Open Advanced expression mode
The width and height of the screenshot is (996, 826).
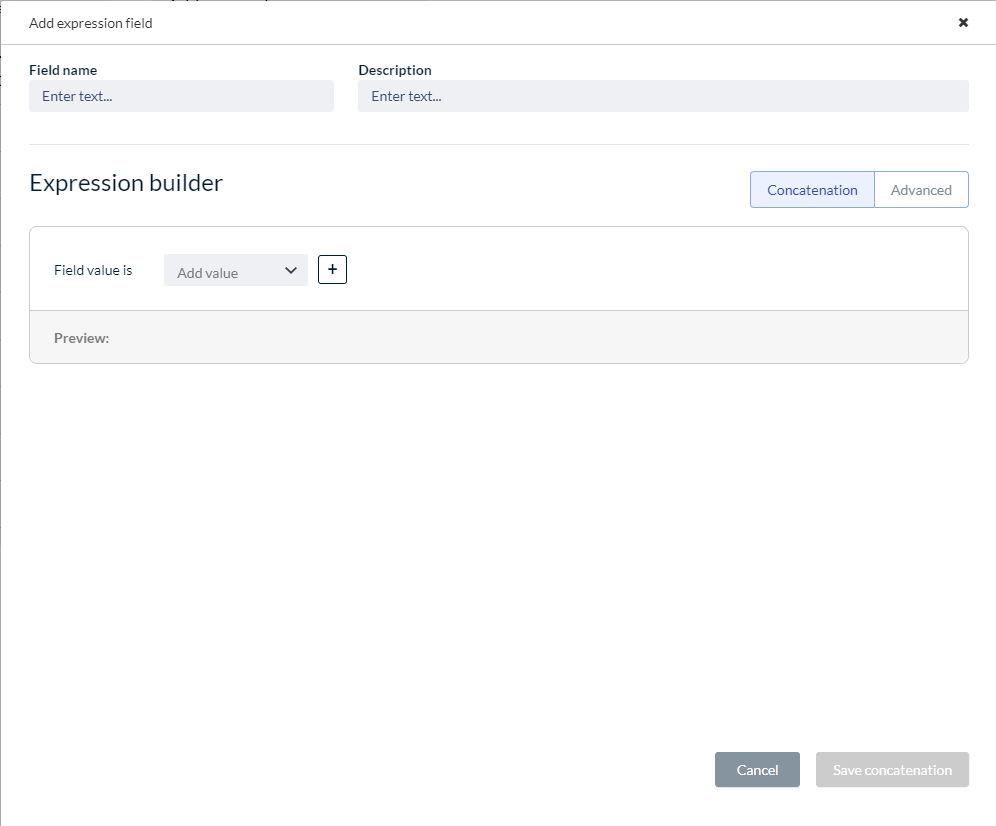coord(920,189)
